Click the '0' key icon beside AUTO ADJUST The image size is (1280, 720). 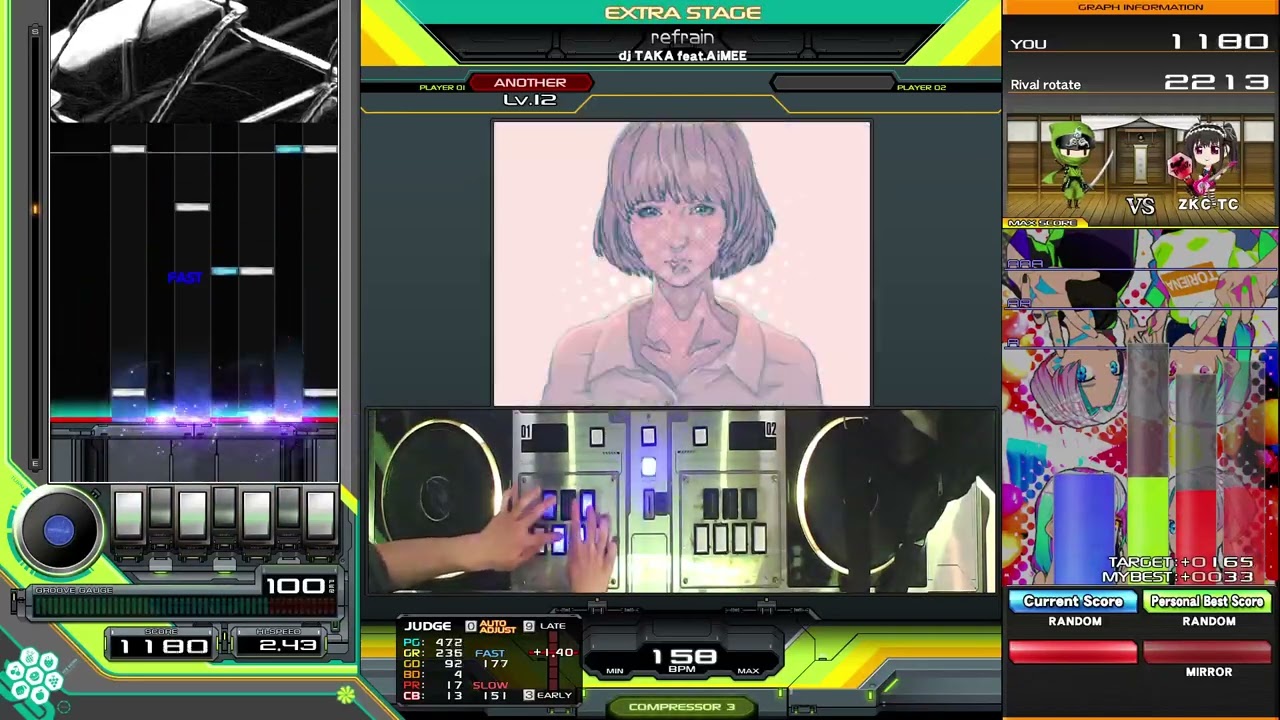[x=471, y=627]
